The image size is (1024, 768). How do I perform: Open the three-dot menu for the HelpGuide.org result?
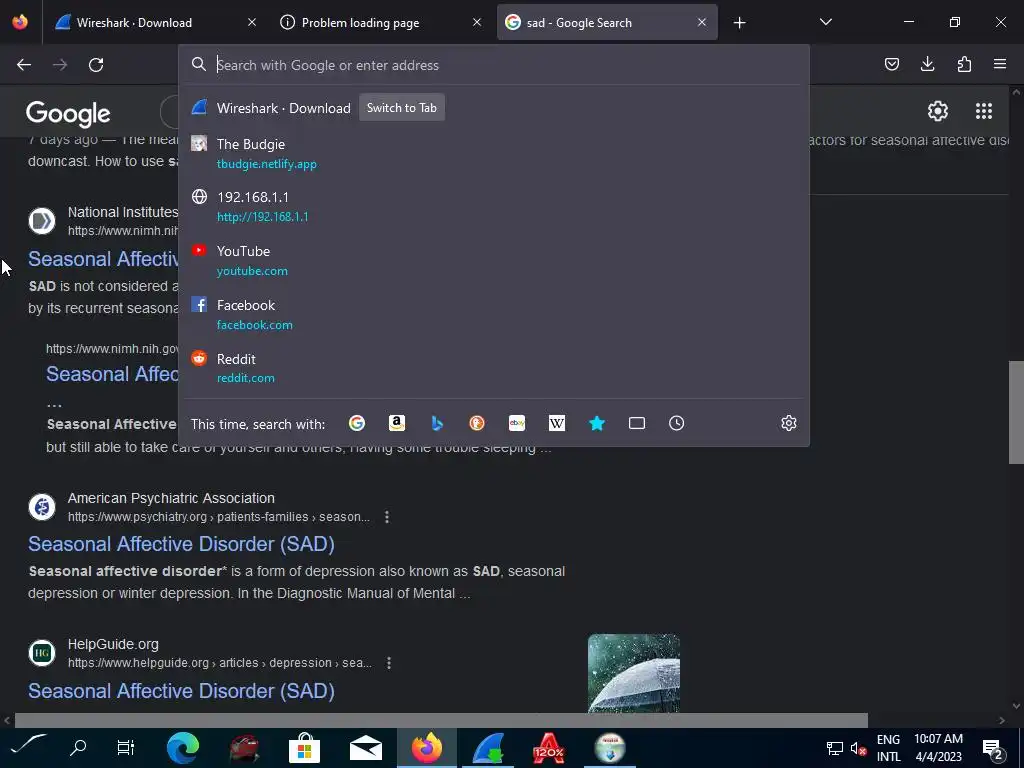(x=389, y=663)
